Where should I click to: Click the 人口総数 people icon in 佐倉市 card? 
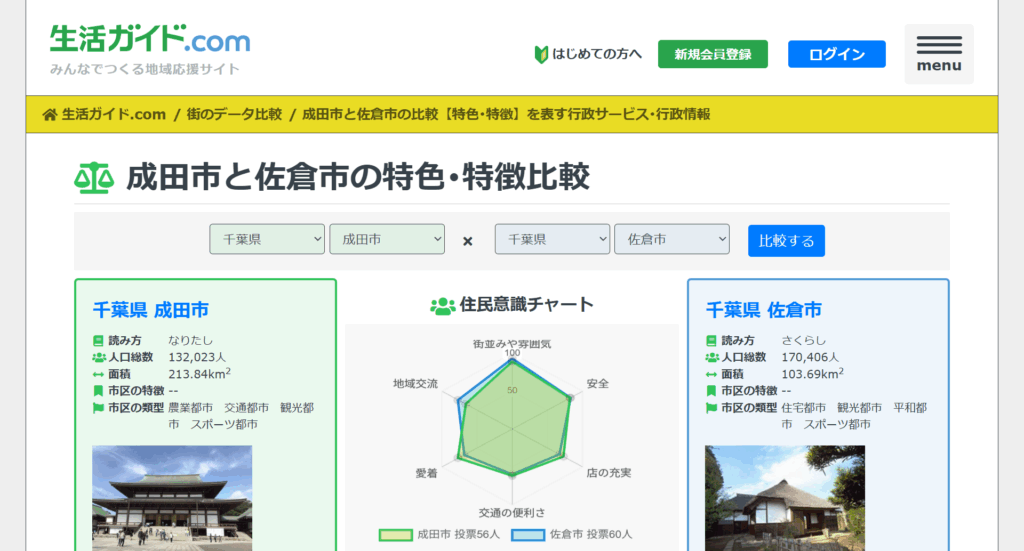click(x=712, y=358)
